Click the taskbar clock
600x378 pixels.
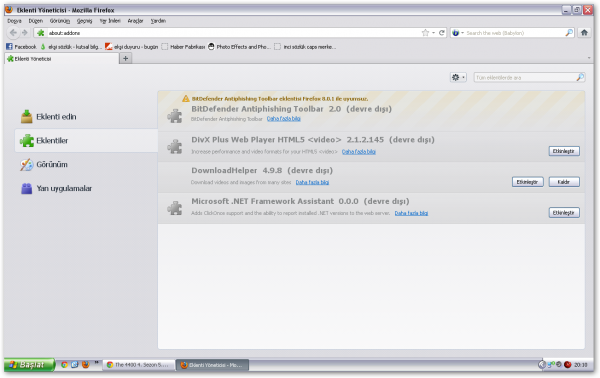click(x=580, y=365)
